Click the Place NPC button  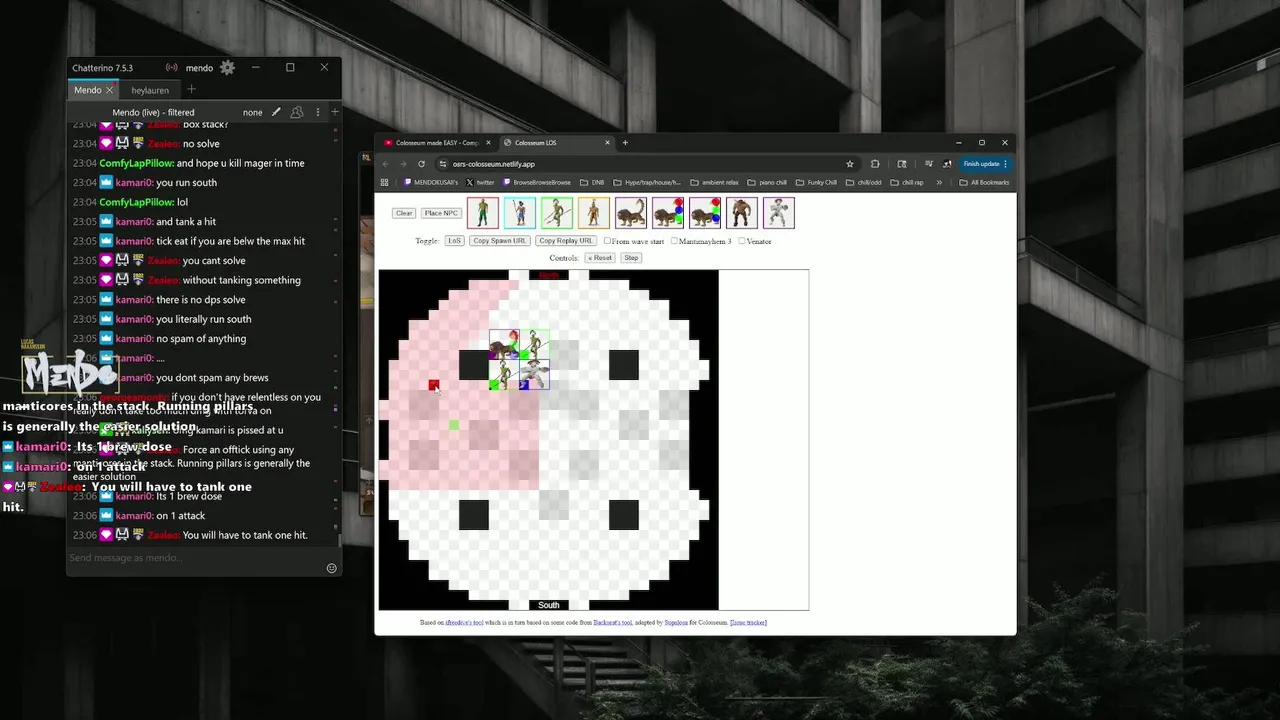click(x=440, y=213)
